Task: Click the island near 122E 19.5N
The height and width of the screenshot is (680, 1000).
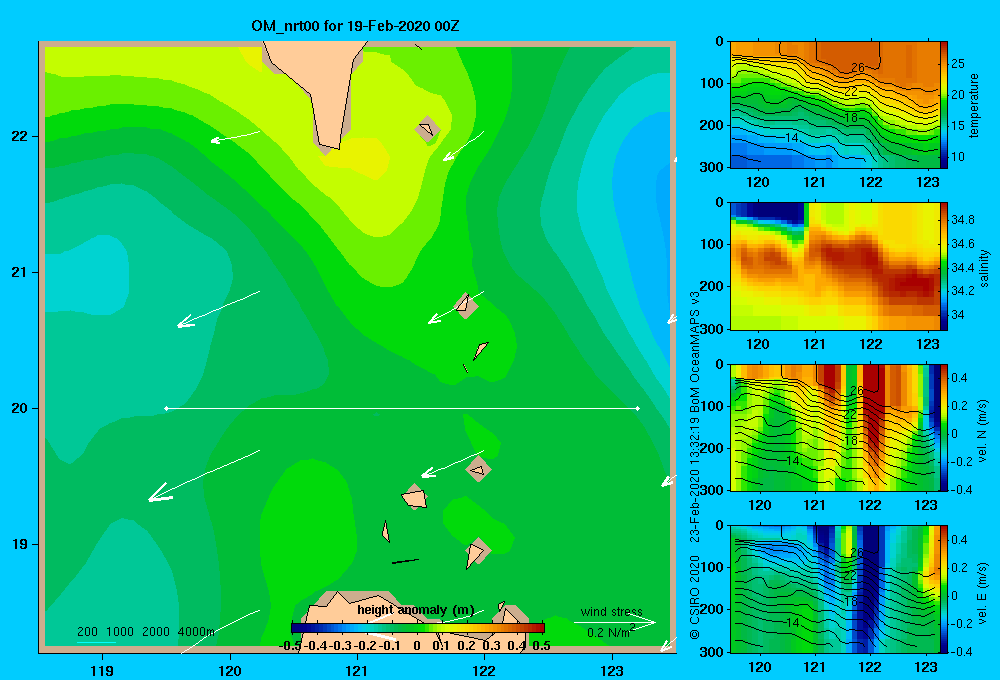Action: (478, 469)
